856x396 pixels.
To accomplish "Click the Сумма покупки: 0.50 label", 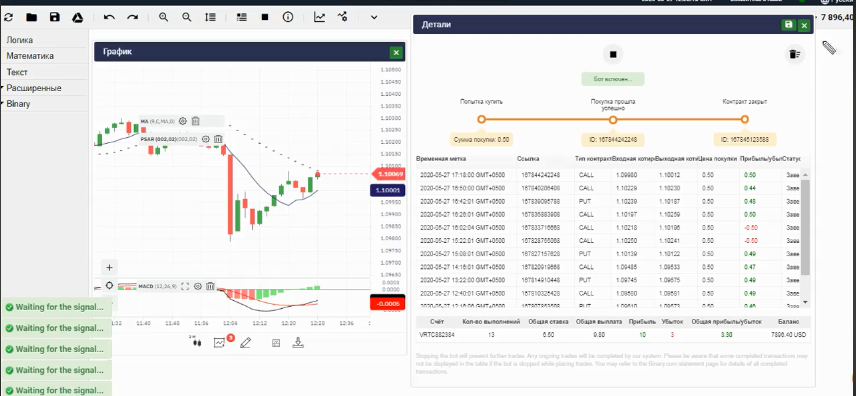I will point(481,140).
